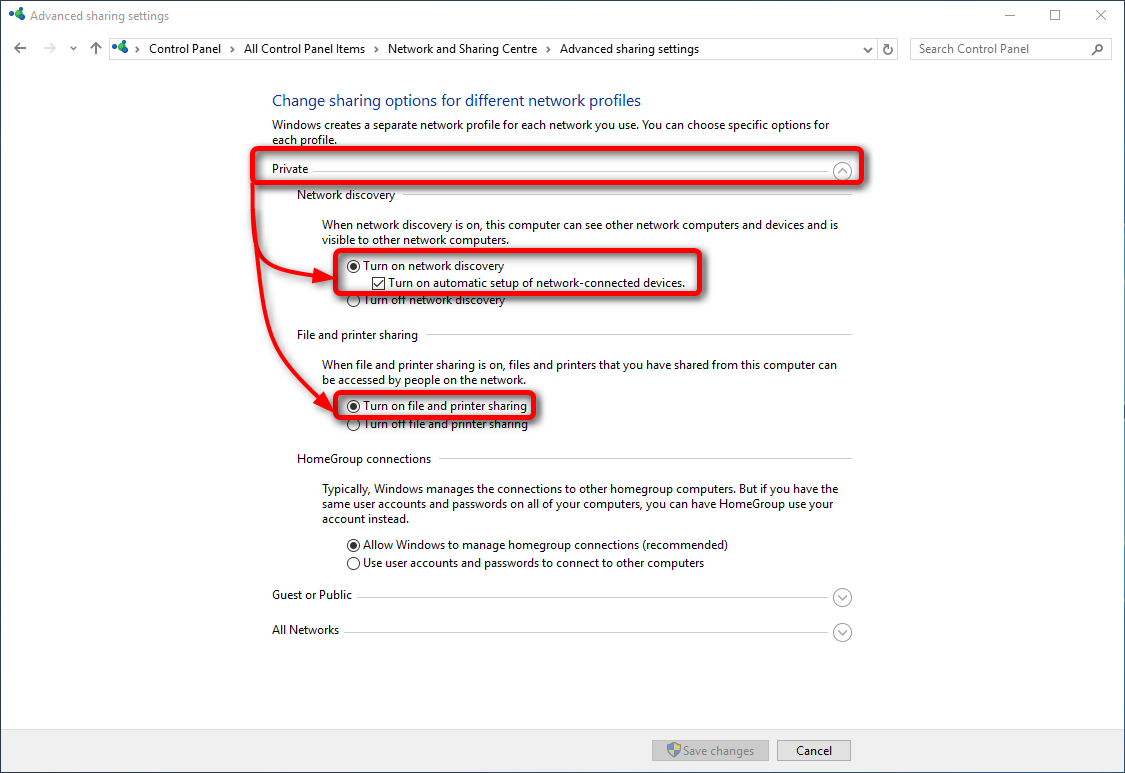The image size is (1125, 773).
Task: Expand the All Networks profile
Action: click(842, 632)
